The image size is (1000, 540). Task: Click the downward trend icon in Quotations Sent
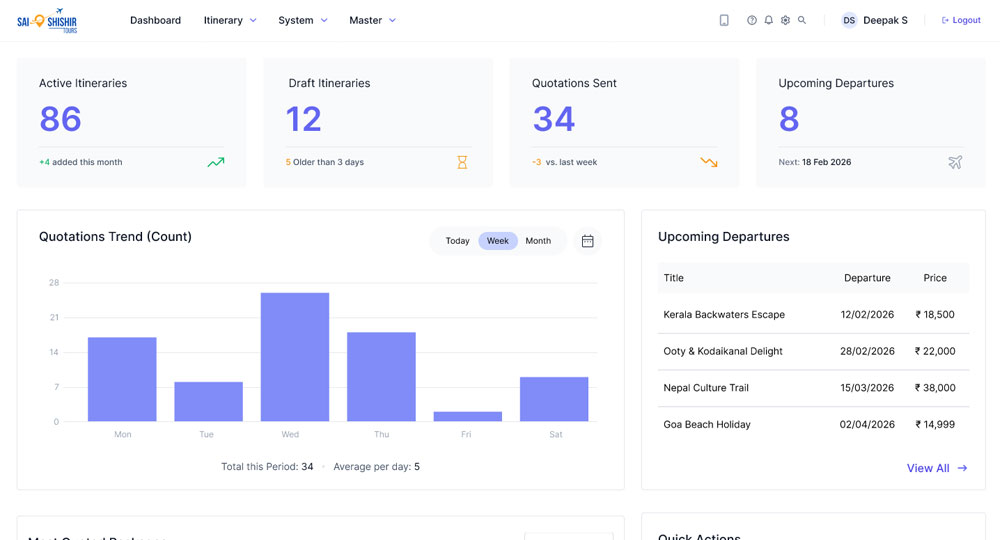coord(709,162)
